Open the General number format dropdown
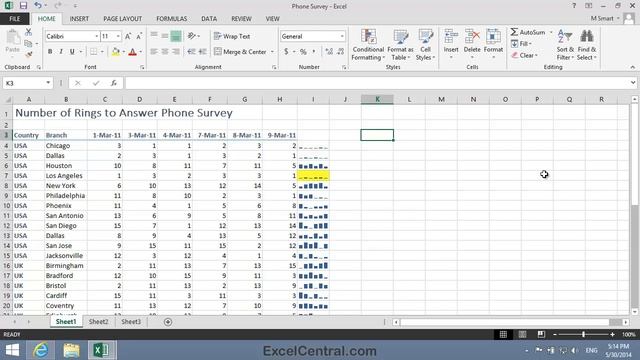Image resolution: width=640 pixels, height=360 pixels. point(342,36)
